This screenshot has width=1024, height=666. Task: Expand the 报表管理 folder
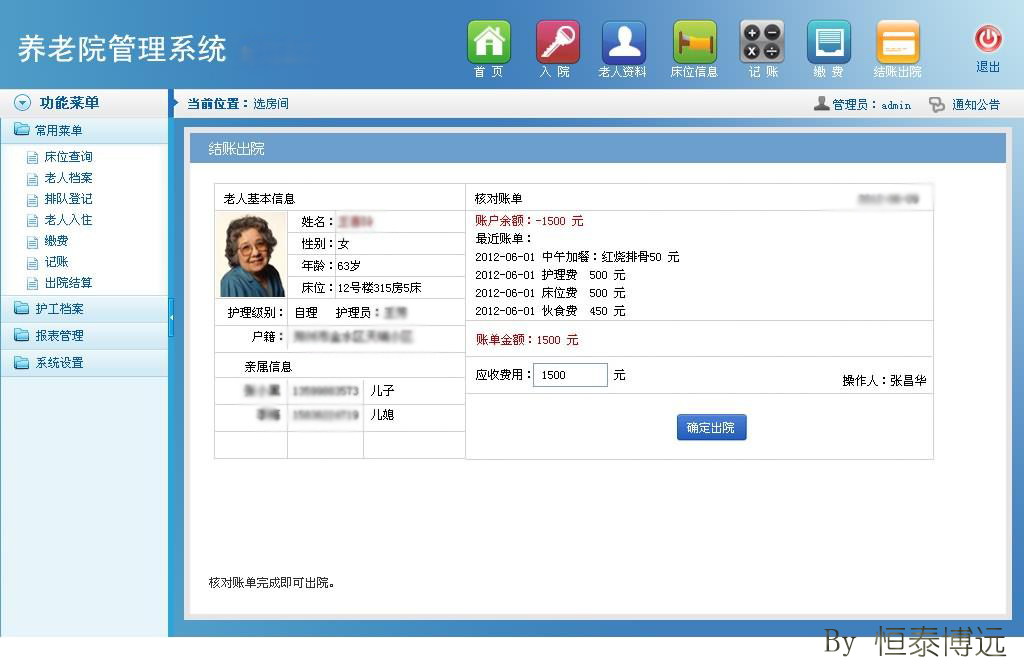point(84,336)
